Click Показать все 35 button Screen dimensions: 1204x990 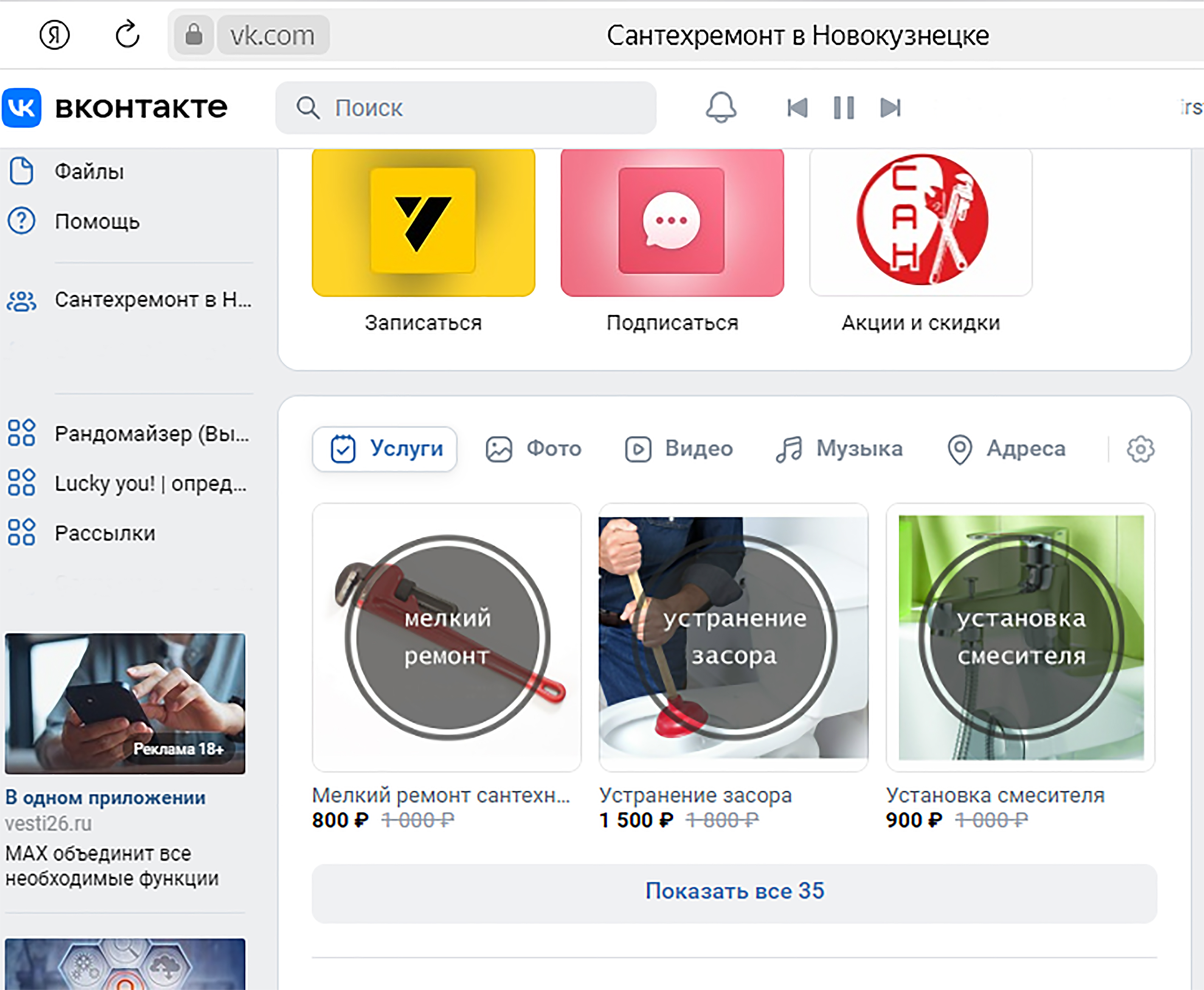pos(734,891)
